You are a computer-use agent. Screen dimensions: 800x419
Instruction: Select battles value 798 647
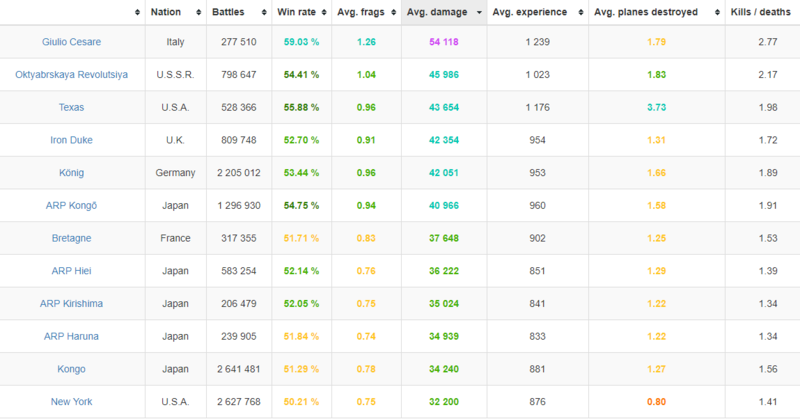[239, 75]
